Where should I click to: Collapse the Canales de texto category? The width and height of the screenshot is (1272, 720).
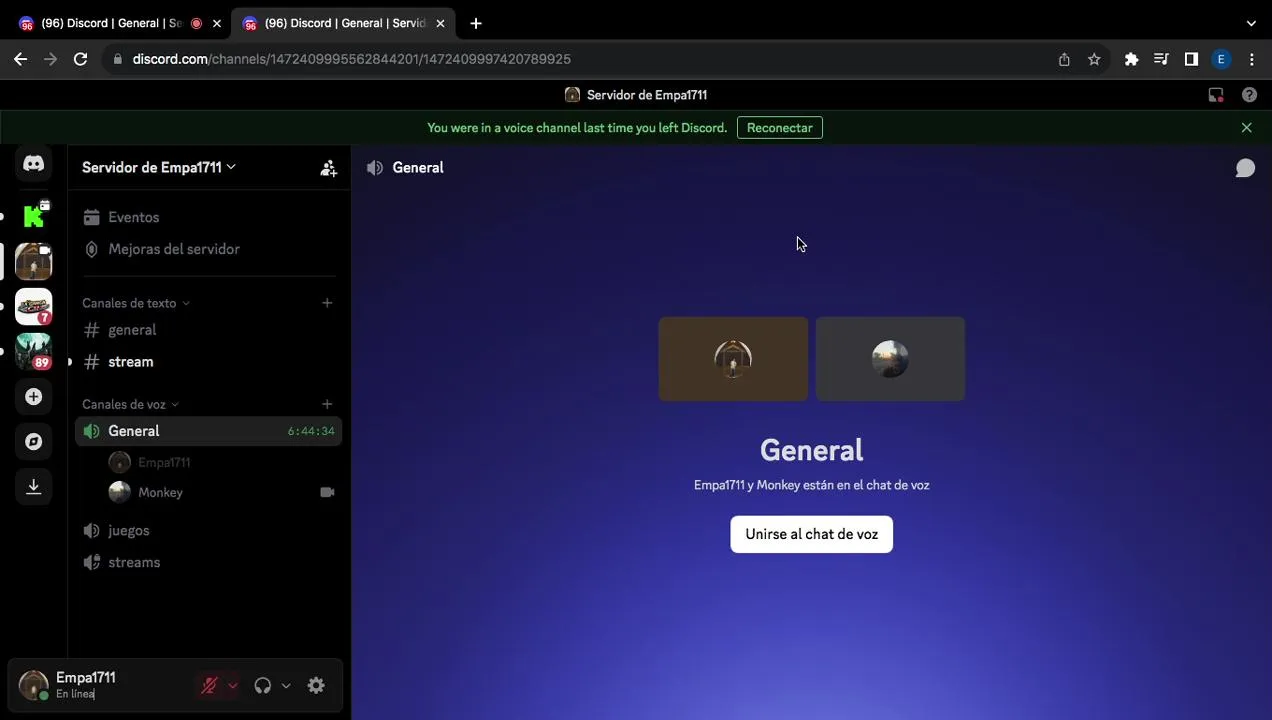[136, 303]
